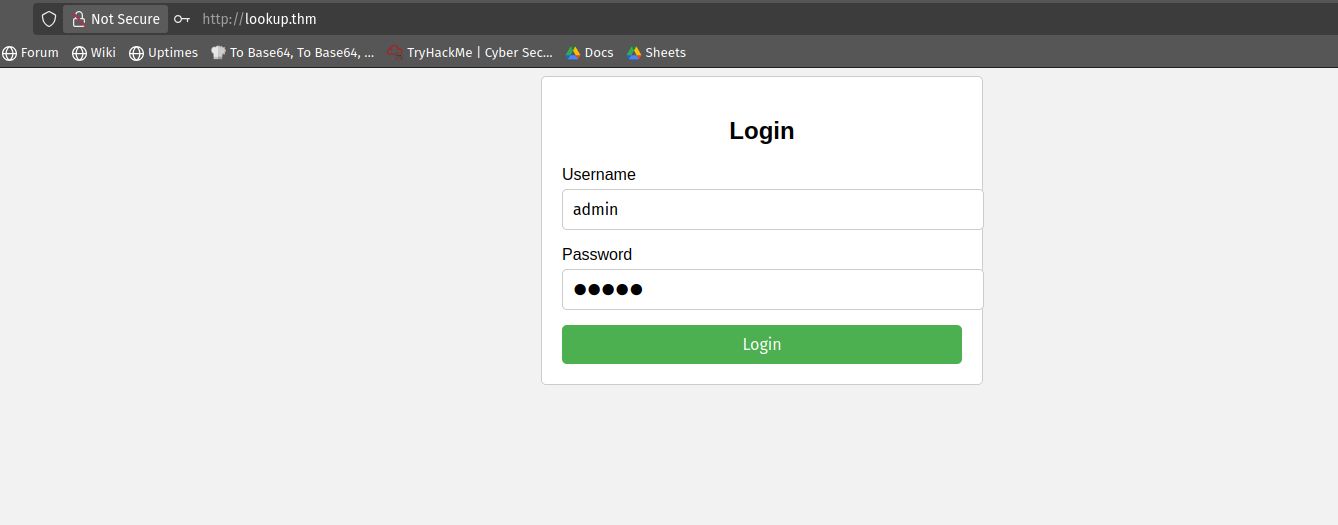
Task: Click the Password field label
Action: tap(596, 255)
